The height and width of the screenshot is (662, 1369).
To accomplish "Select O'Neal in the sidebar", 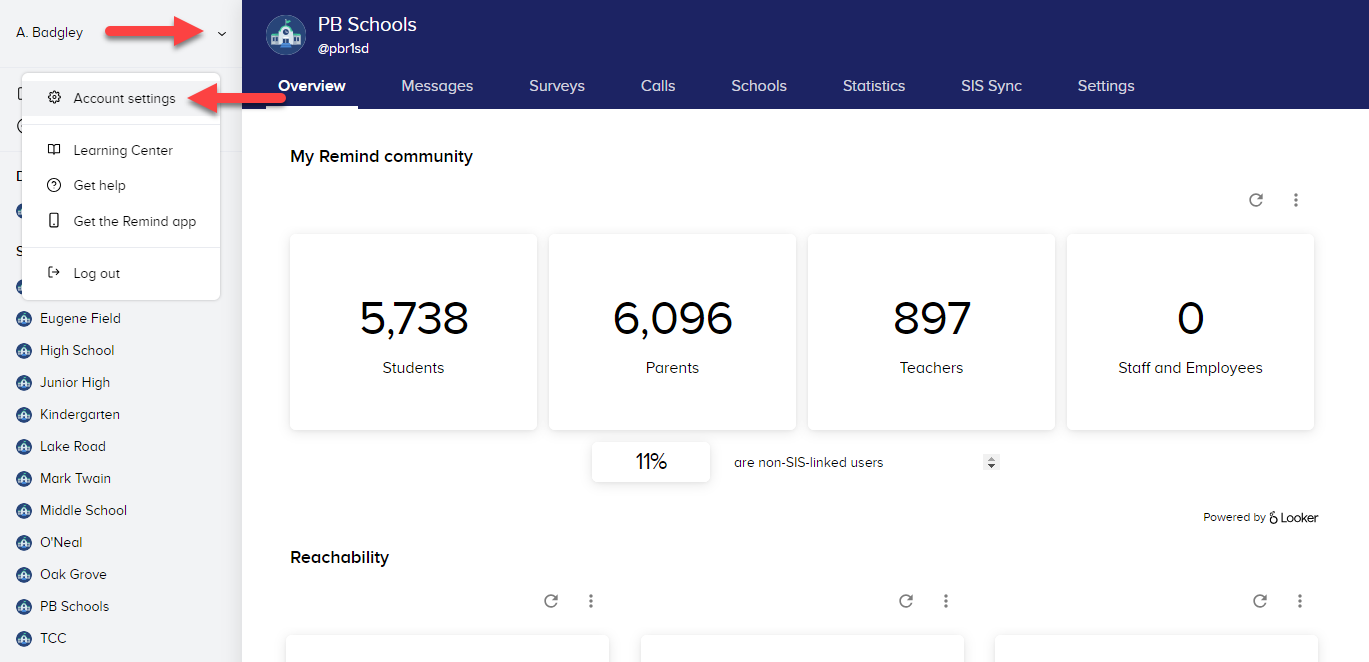I will point(61,542).
